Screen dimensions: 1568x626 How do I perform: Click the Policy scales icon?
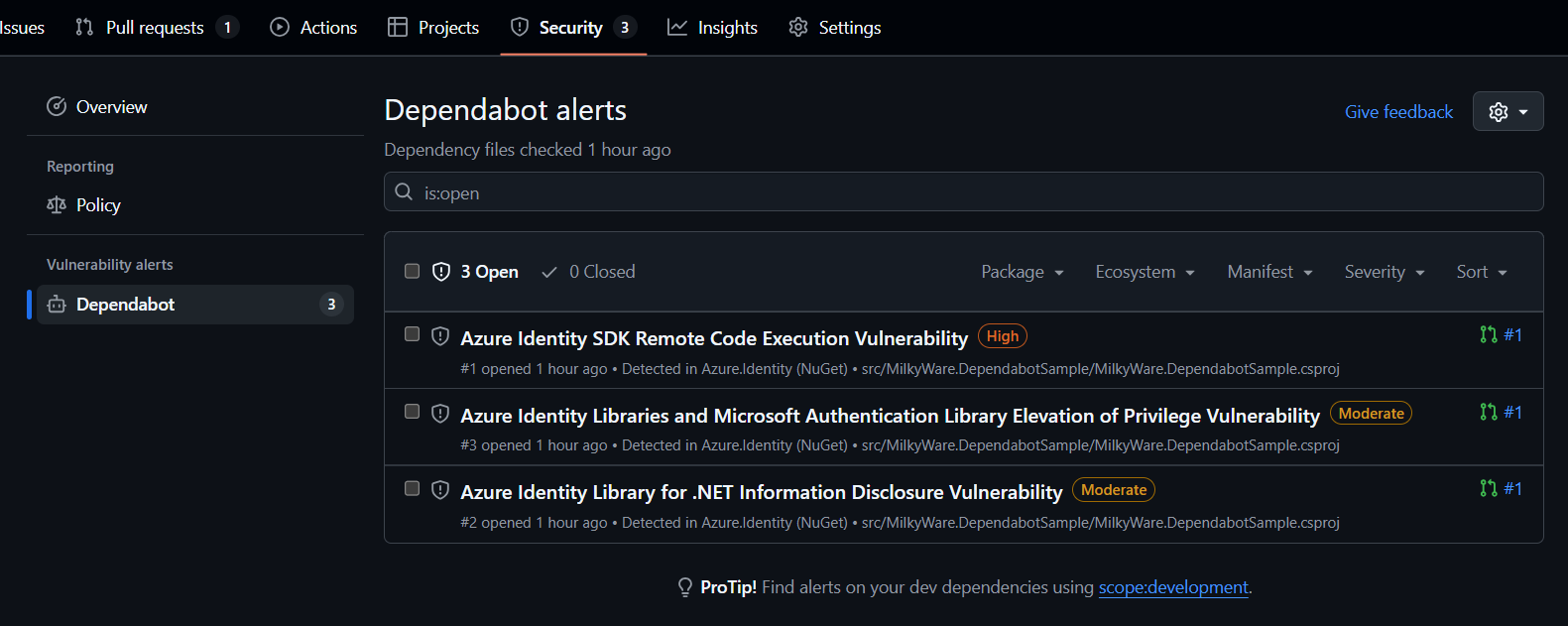[57, 204]
